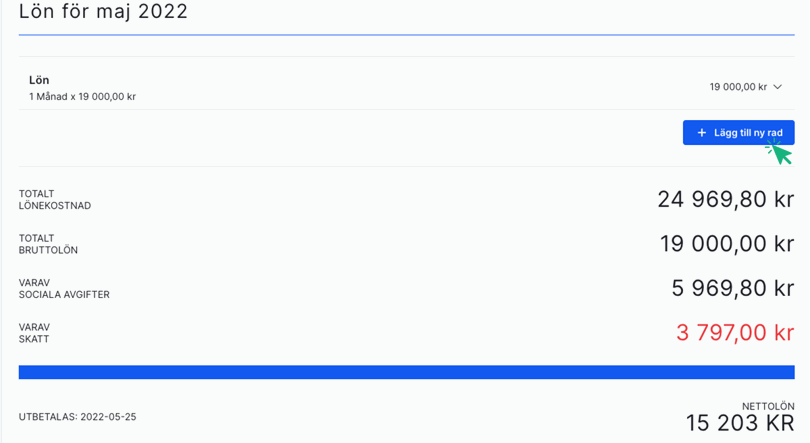
Task: Click the red skatt amount 3 797,00 kr
Action: point(734,333)
